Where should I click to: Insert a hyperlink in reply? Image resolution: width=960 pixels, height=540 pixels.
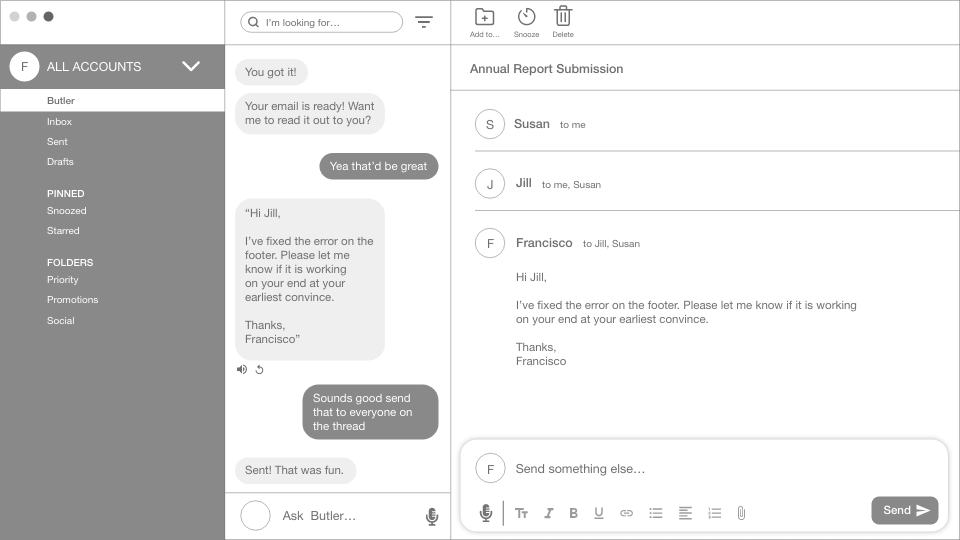tap(626, 513)
